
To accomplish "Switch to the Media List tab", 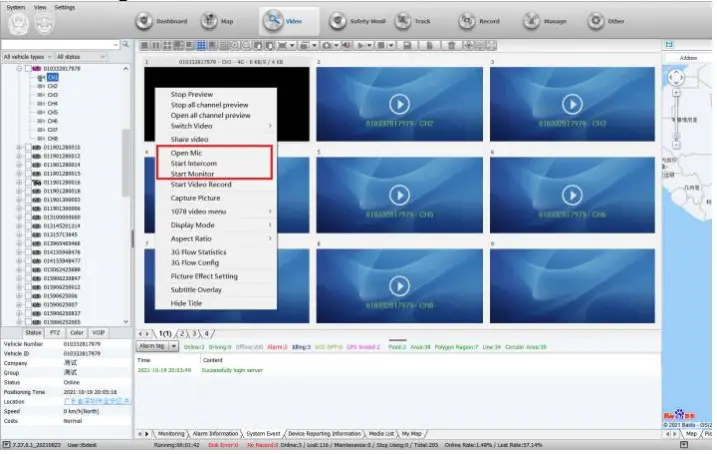I will 381,433.
